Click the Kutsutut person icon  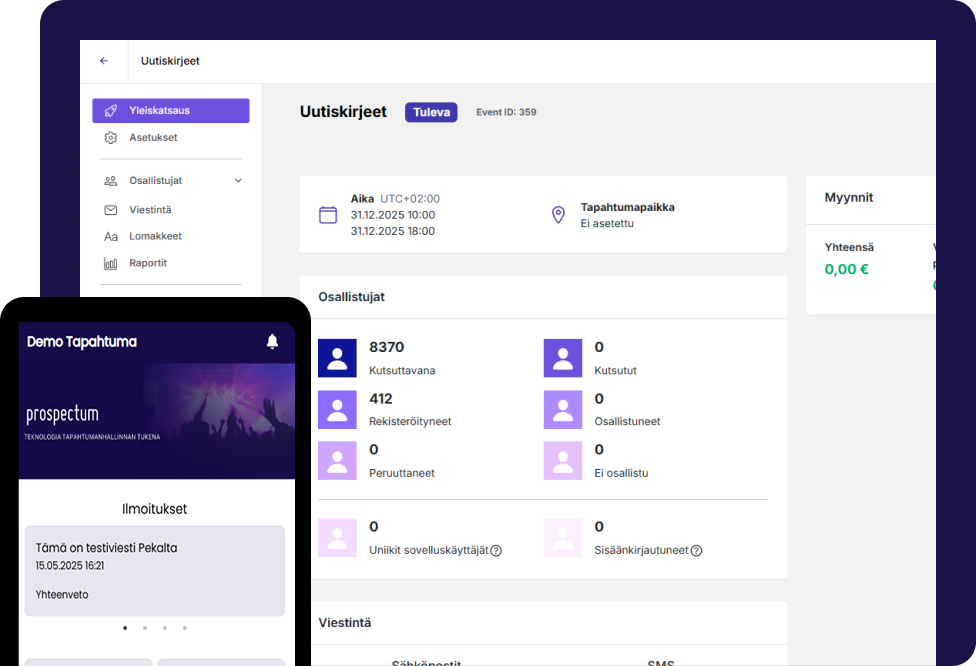coord(562,358)
